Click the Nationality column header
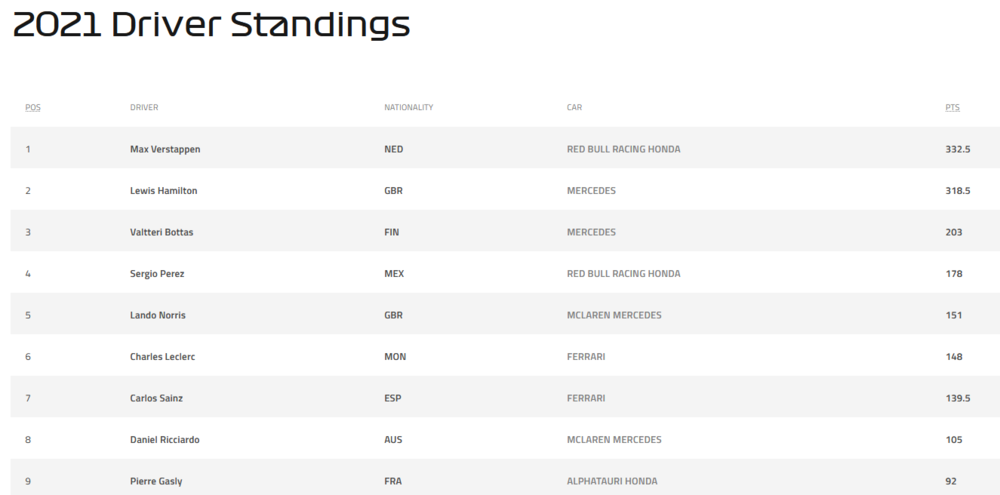Screen dimensions: 1000x495 [x=408, y=107]
